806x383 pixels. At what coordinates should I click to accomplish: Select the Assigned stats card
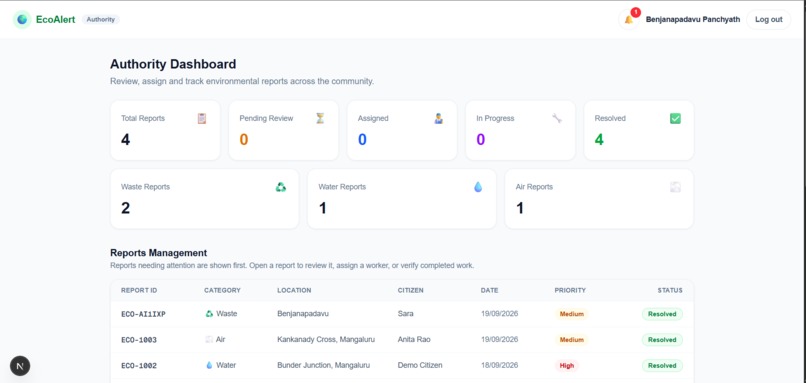point(402,130)
